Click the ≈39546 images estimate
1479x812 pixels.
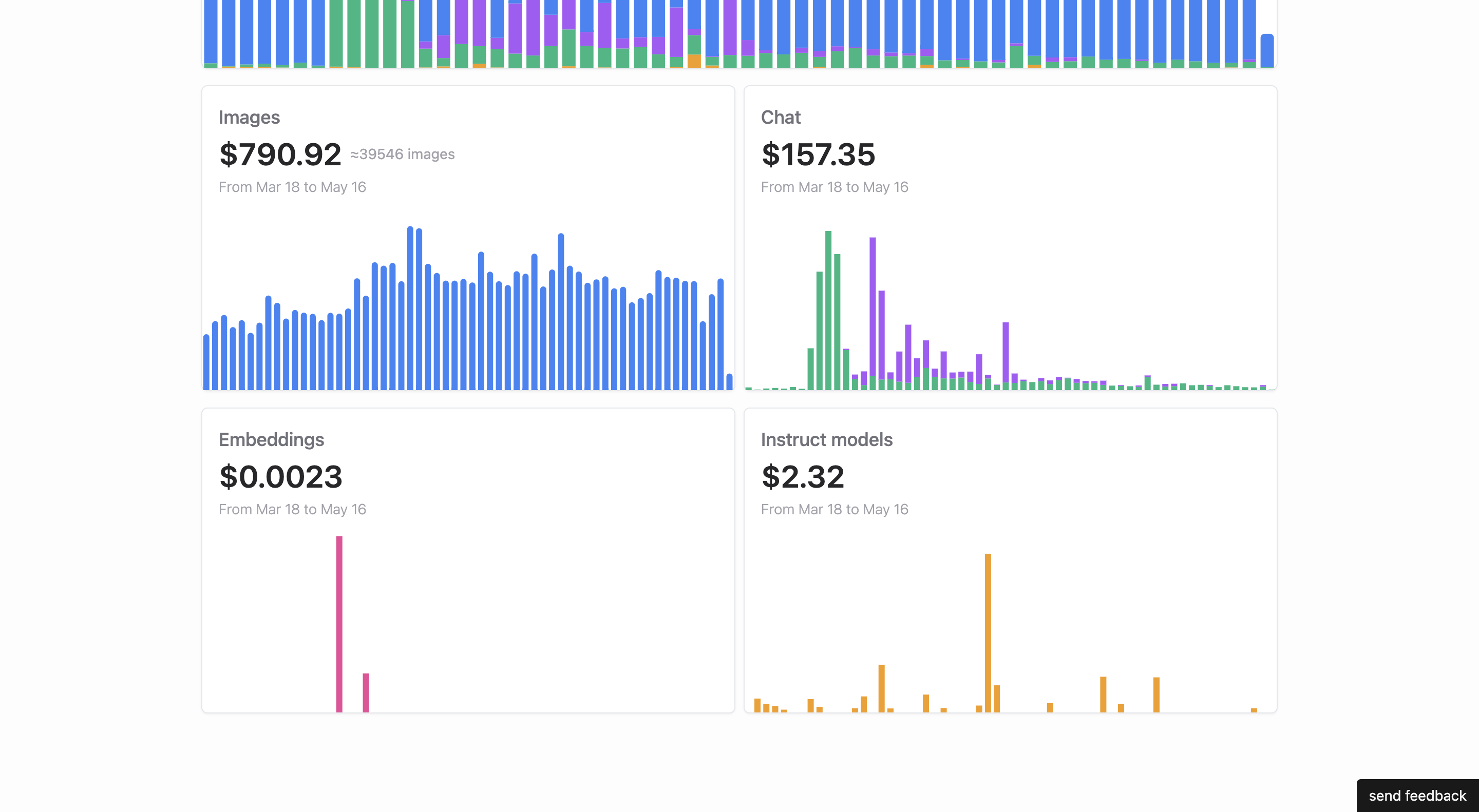point(403,154)
